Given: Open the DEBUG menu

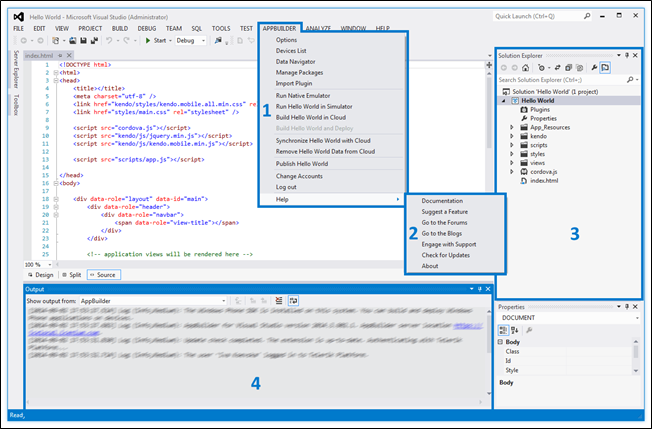Looking at the screenshot, I should [147, 28].
